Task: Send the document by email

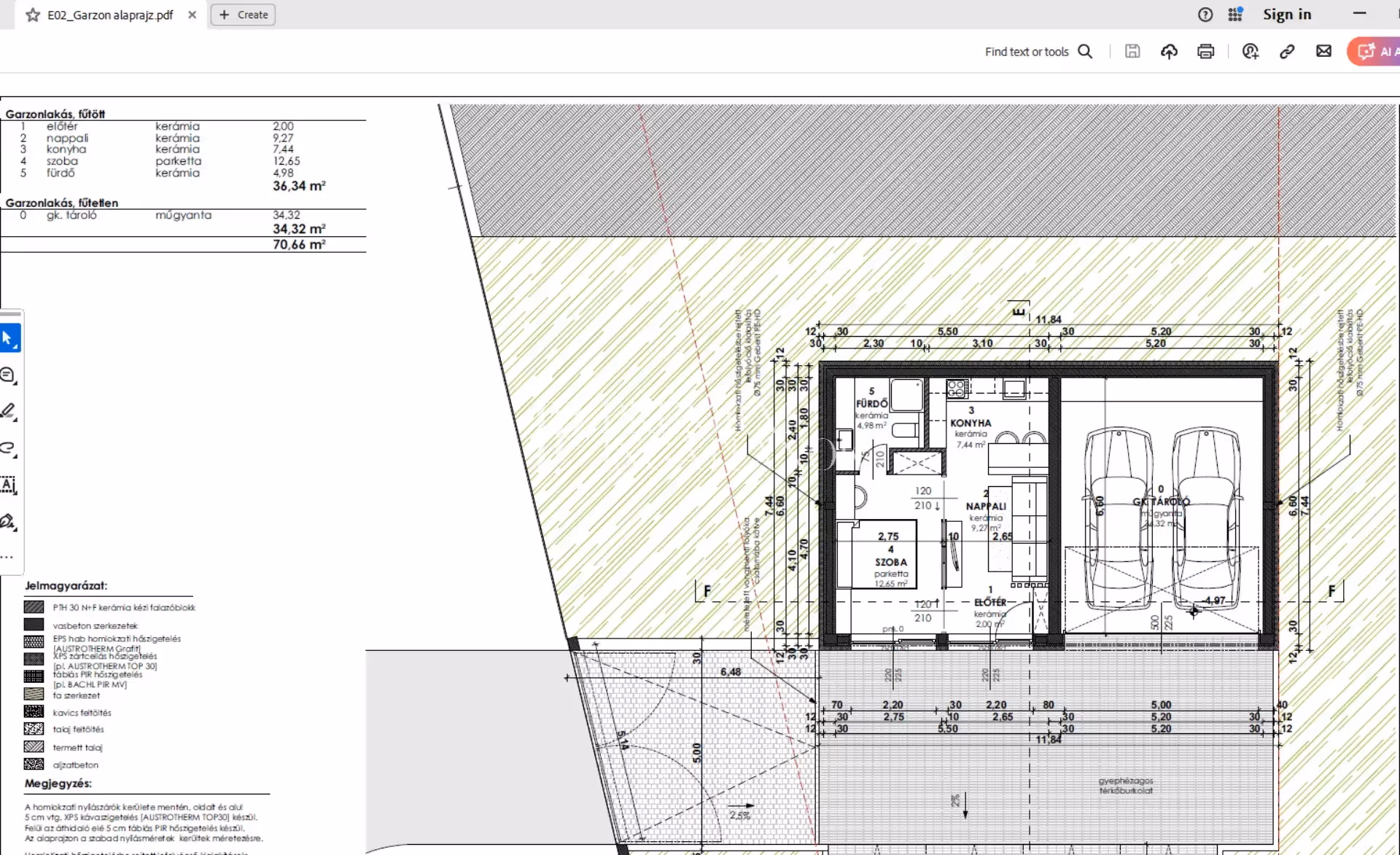Action: point(1323,51)
